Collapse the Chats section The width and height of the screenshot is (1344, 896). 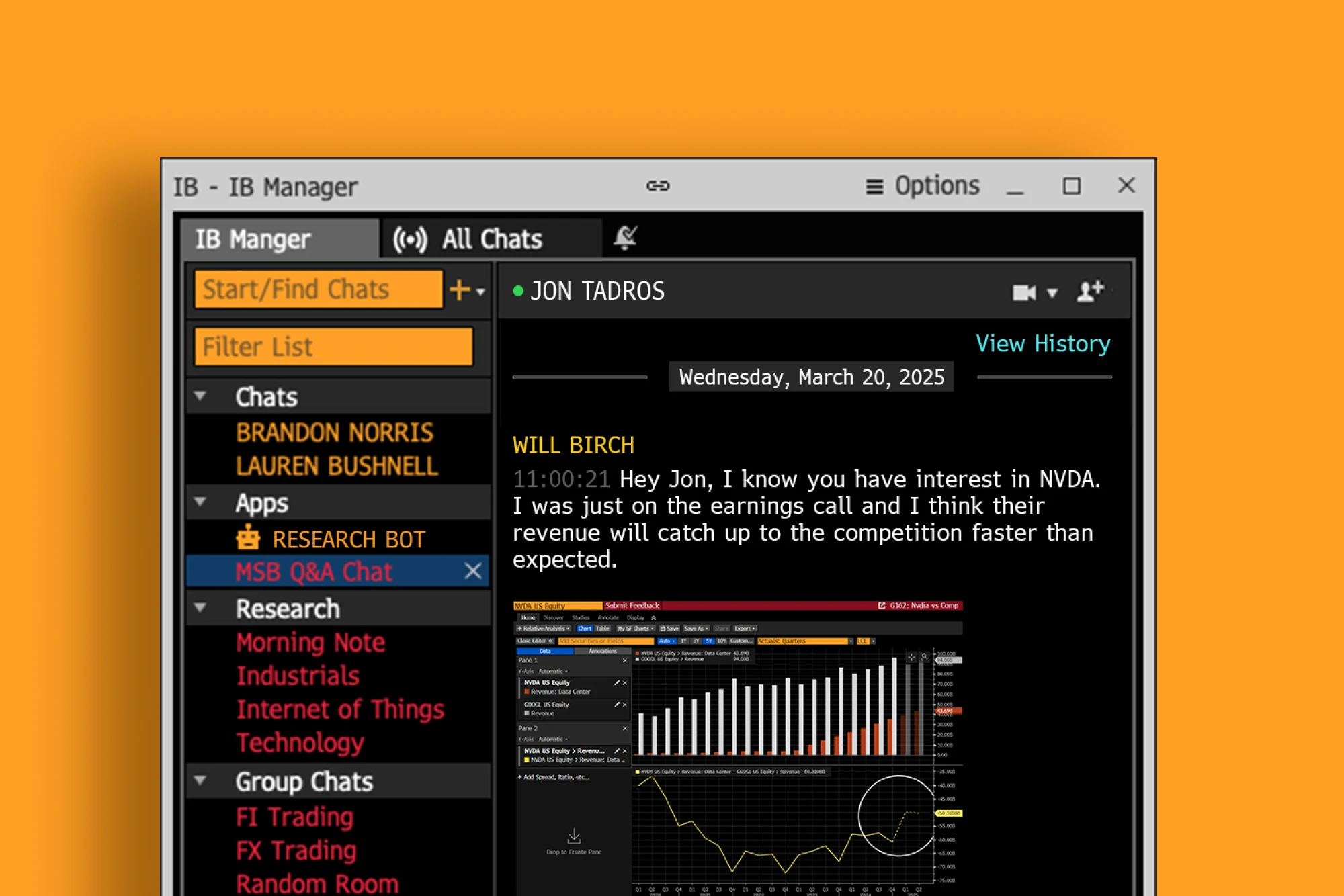click(200, 396)
